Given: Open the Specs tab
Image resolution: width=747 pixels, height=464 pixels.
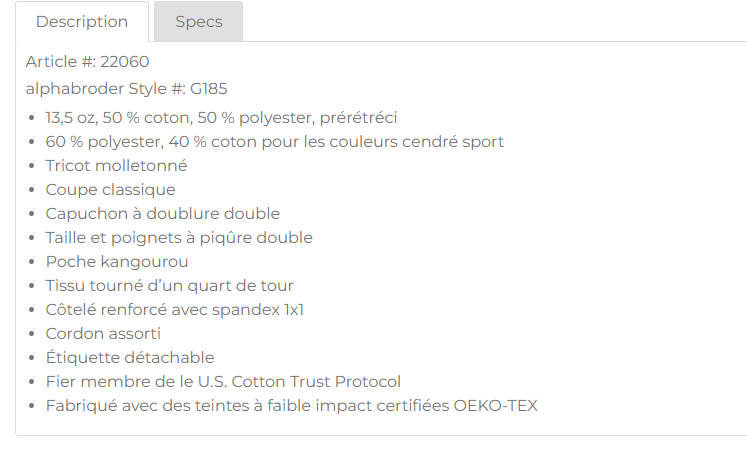Looking at the screenshot, I should (198, 22).
